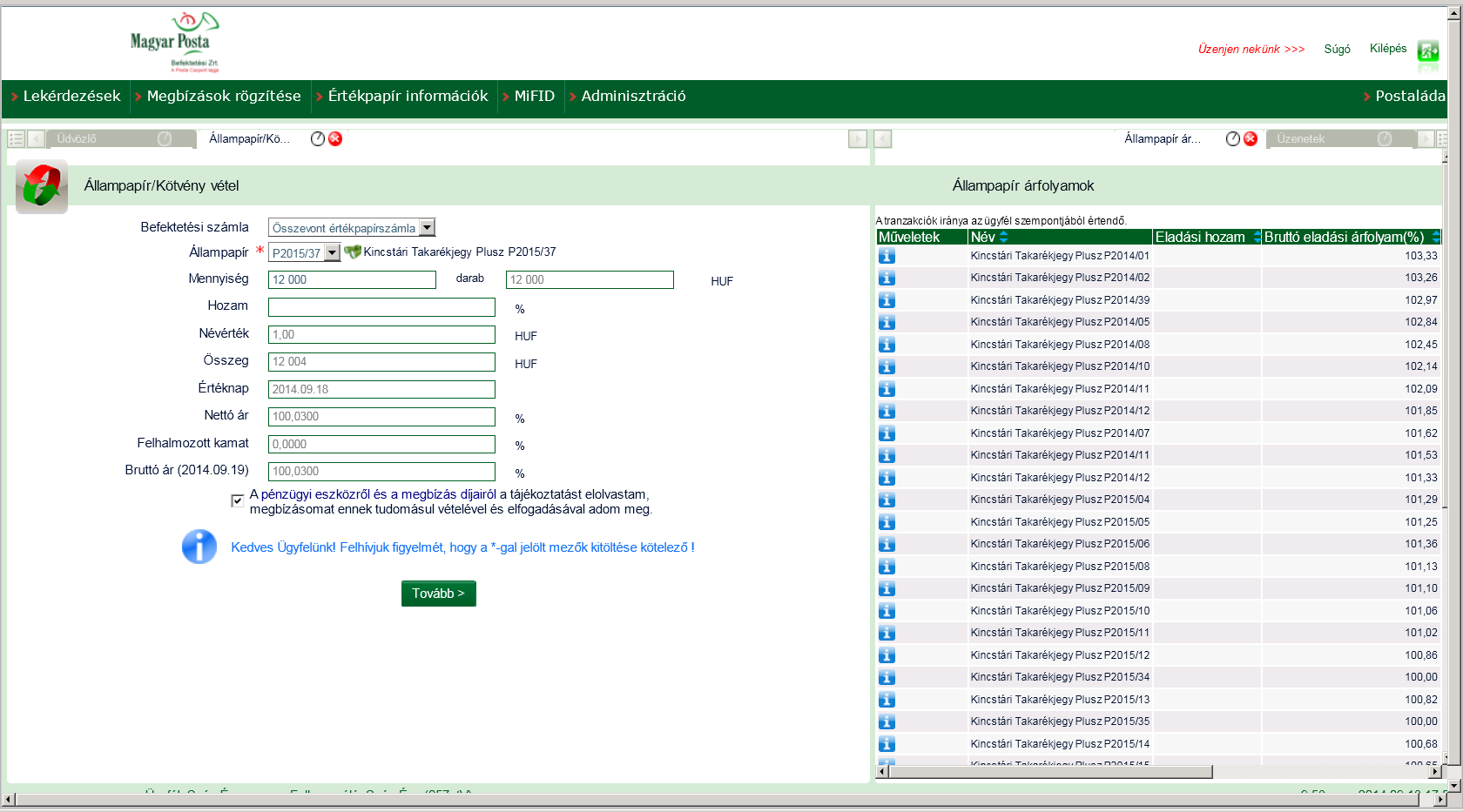Click the Üzenjen nekünk >>> link
This screenshot has height=812, width=1463.
pyautogui.click(x=1251, y=49)
